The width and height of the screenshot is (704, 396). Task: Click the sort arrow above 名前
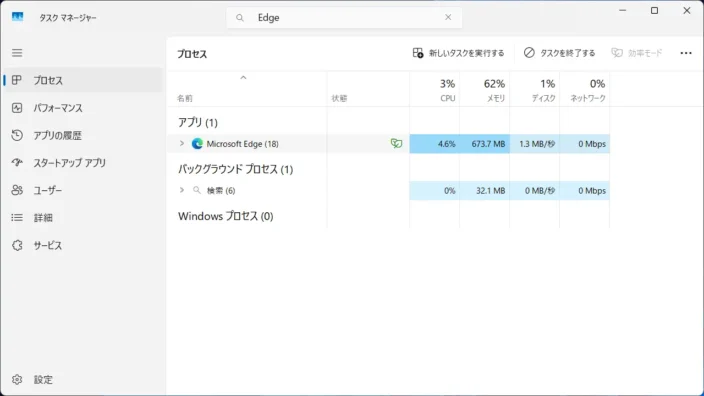243,78
